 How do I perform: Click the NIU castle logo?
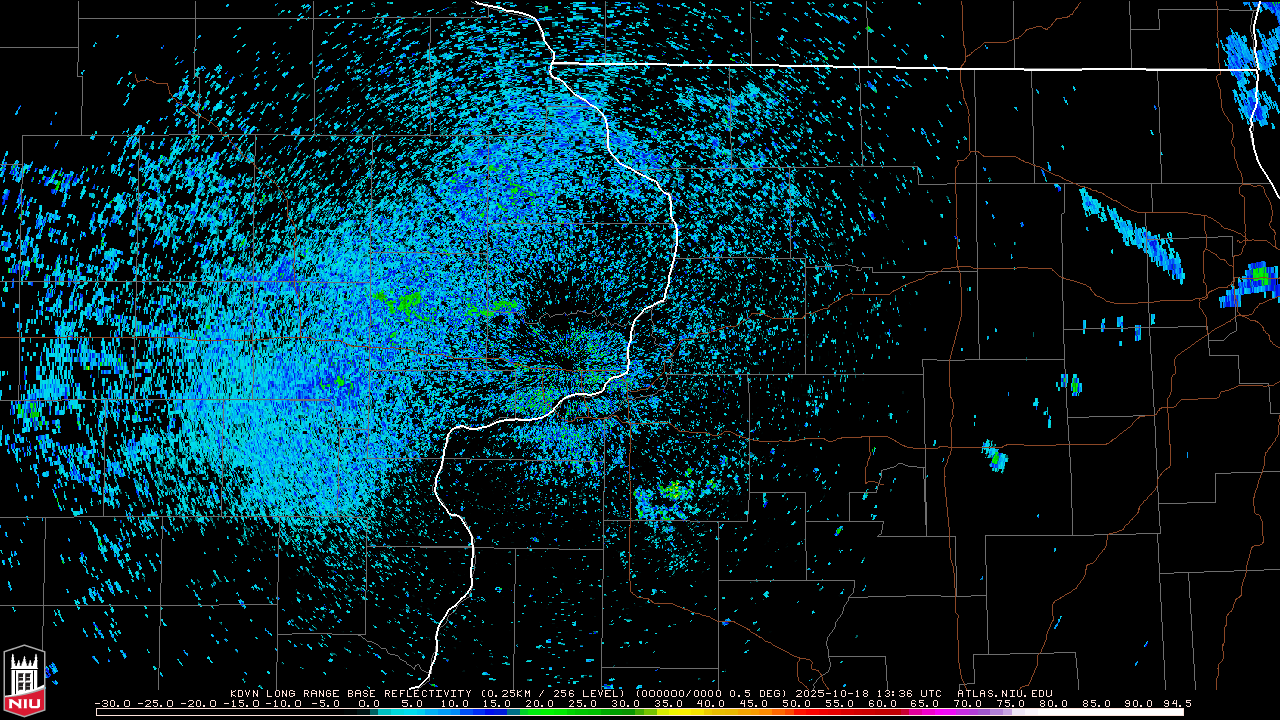(x=24, y=683)
